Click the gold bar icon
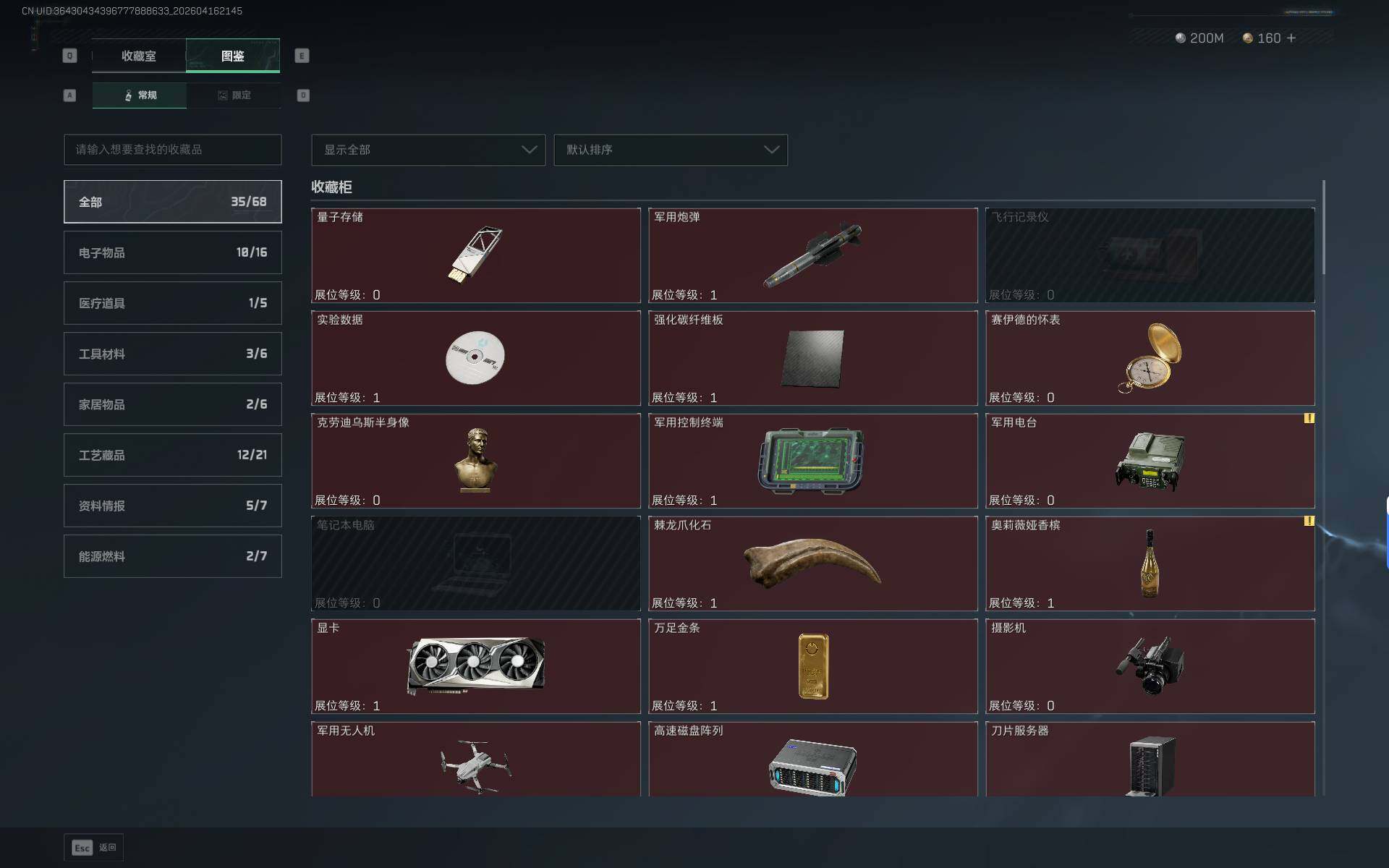Screen dimensions: 1389x868 pos(813,665)
